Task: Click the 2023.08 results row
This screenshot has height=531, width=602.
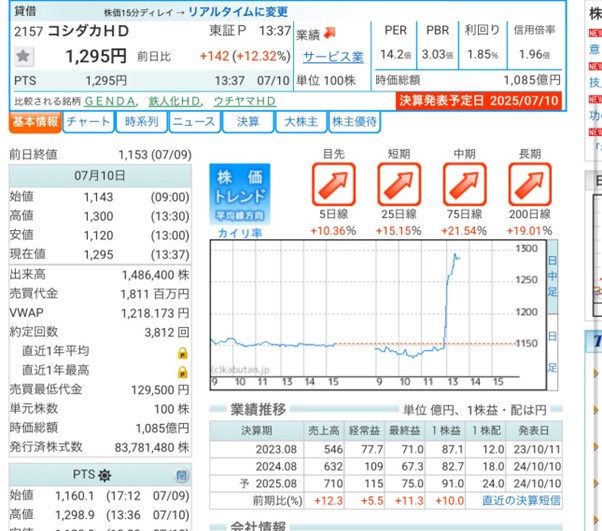Action: click(x=386, y=449)
